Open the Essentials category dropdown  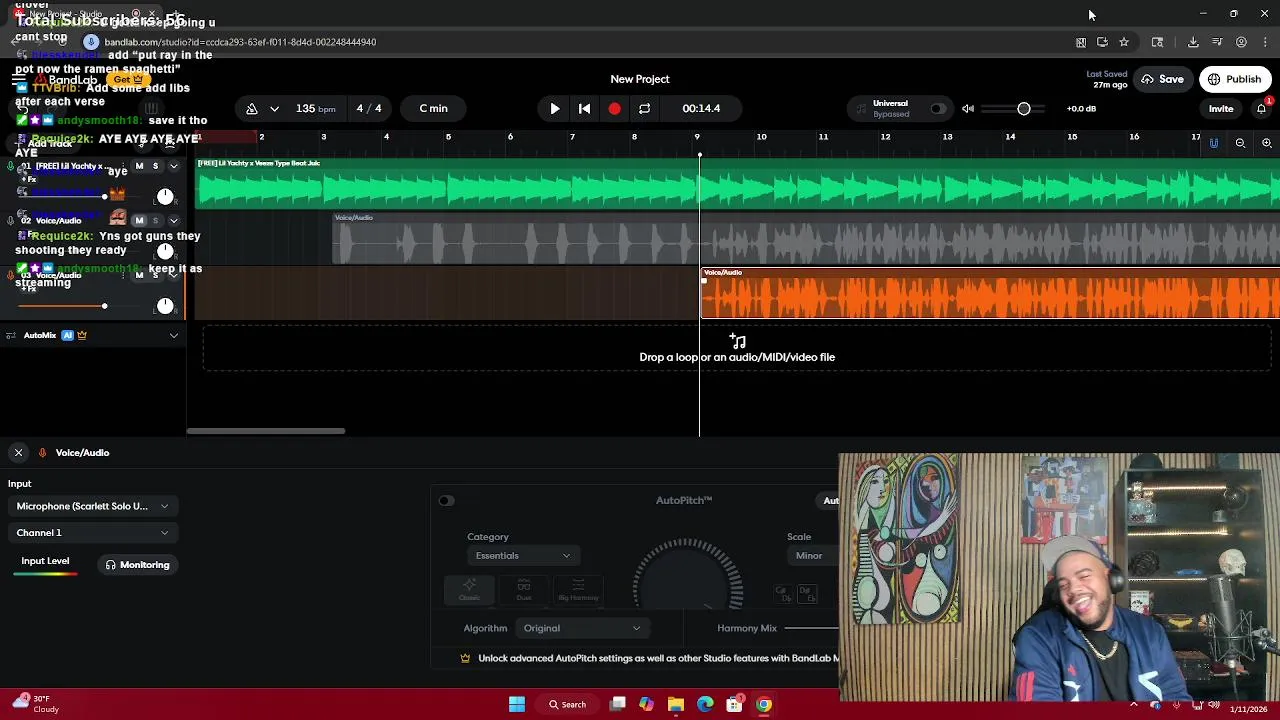tap(523, 556)
